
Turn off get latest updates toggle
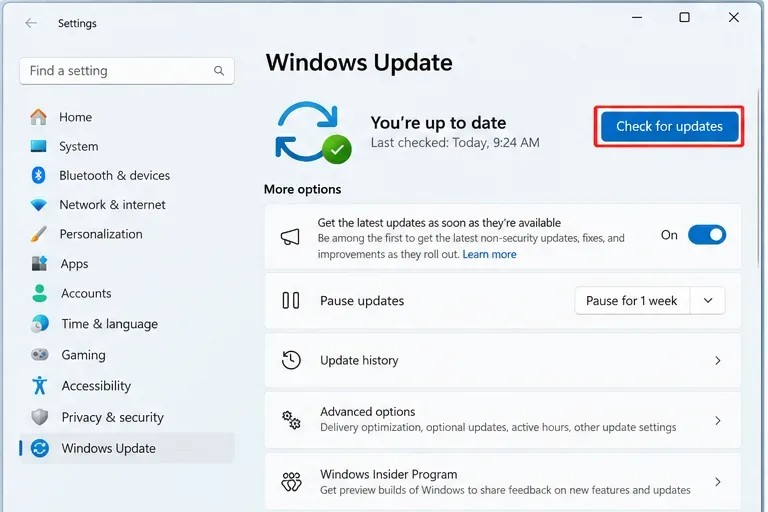(x=707, y=235)
